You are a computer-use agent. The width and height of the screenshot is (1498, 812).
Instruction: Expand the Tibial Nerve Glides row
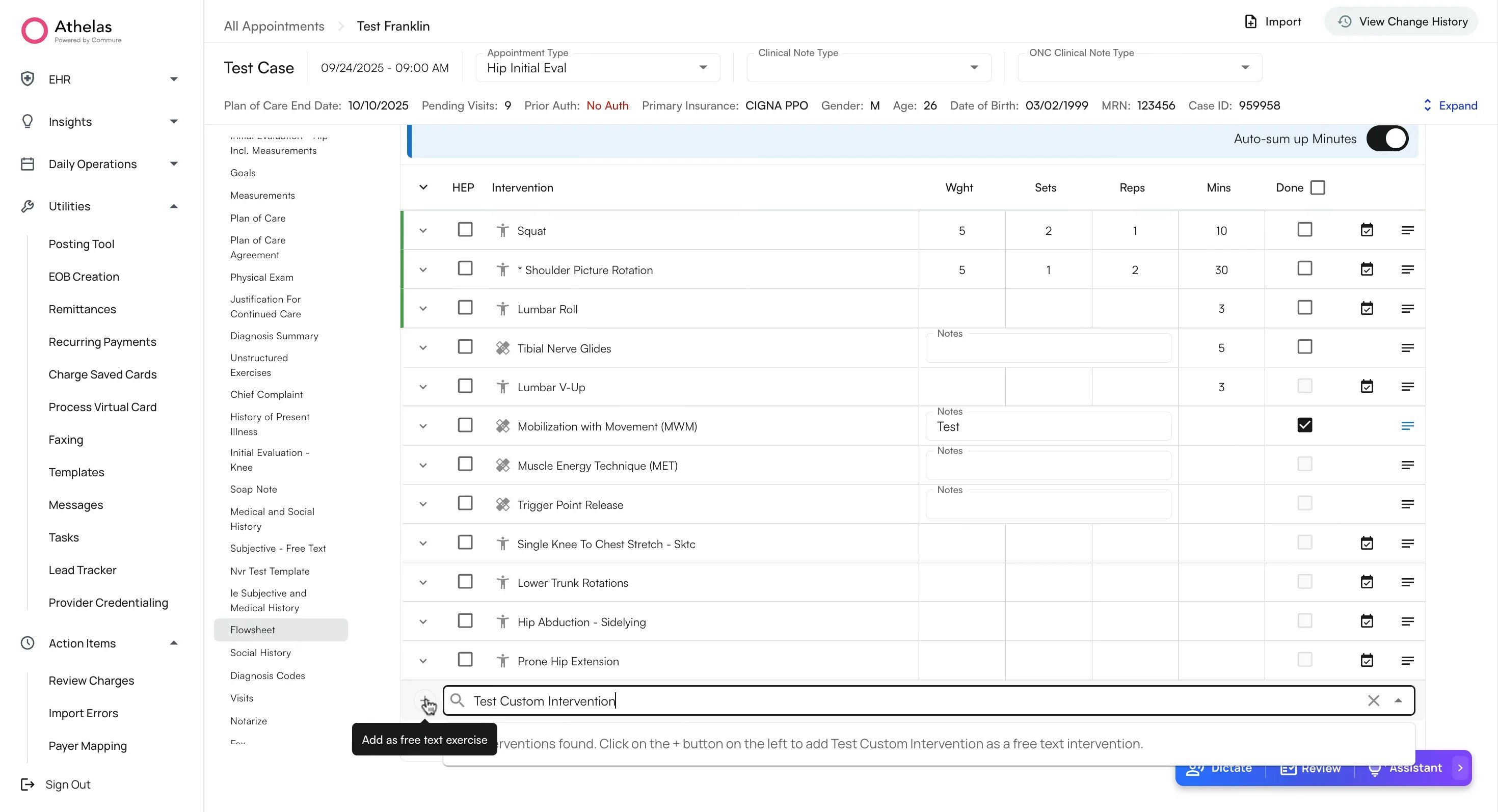point(423,347)
